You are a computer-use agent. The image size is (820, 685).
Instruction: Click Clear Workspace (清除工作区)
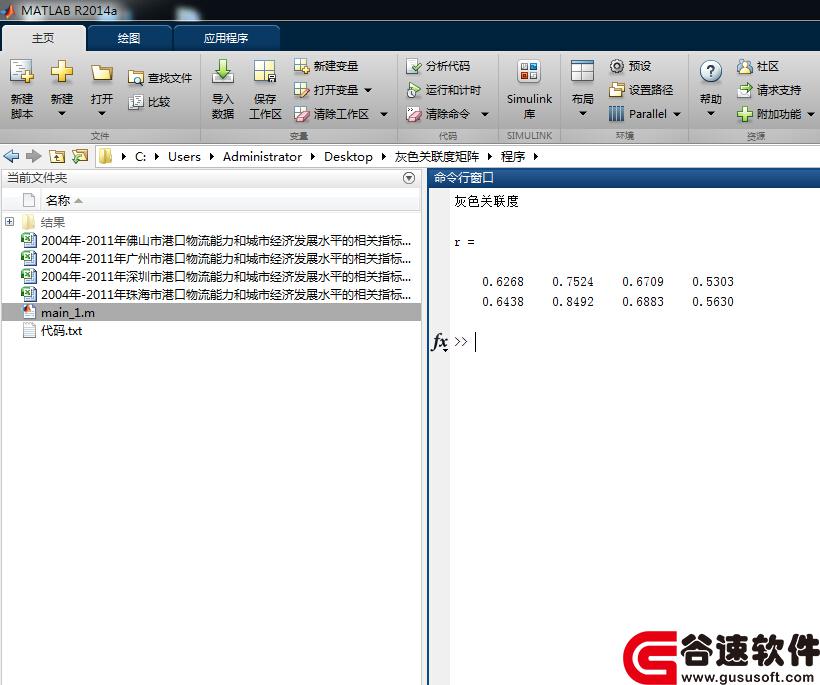(x=332, y=114)
